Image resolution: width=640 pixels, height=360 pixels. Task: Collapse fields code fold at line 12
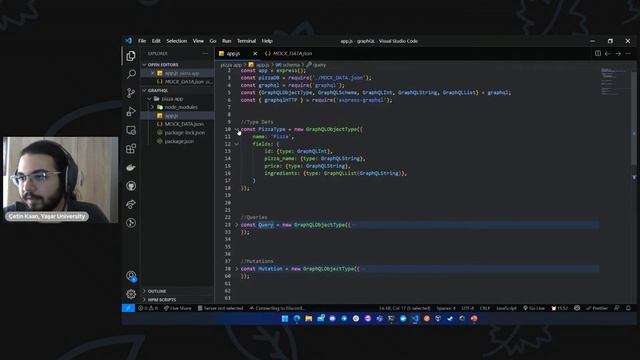236,144
